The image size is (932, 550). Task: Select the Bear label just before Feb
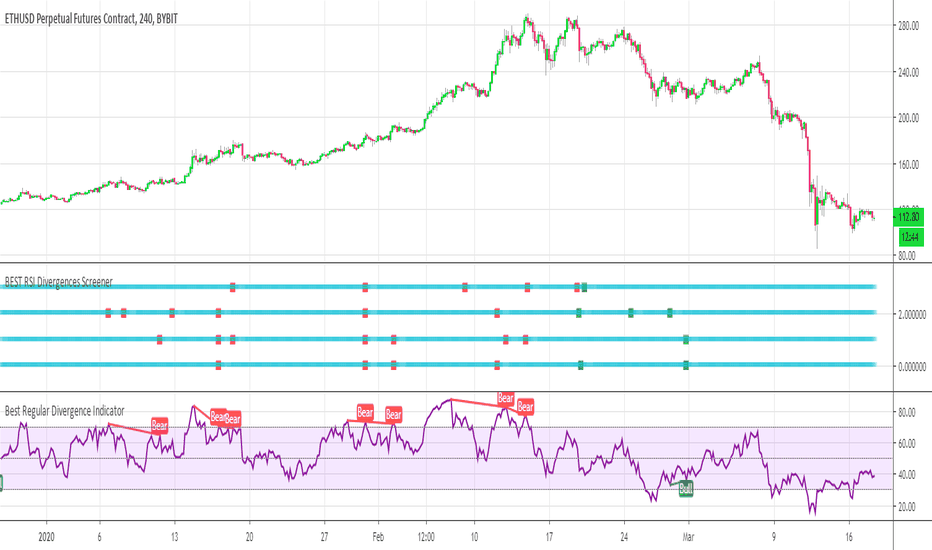365,412
